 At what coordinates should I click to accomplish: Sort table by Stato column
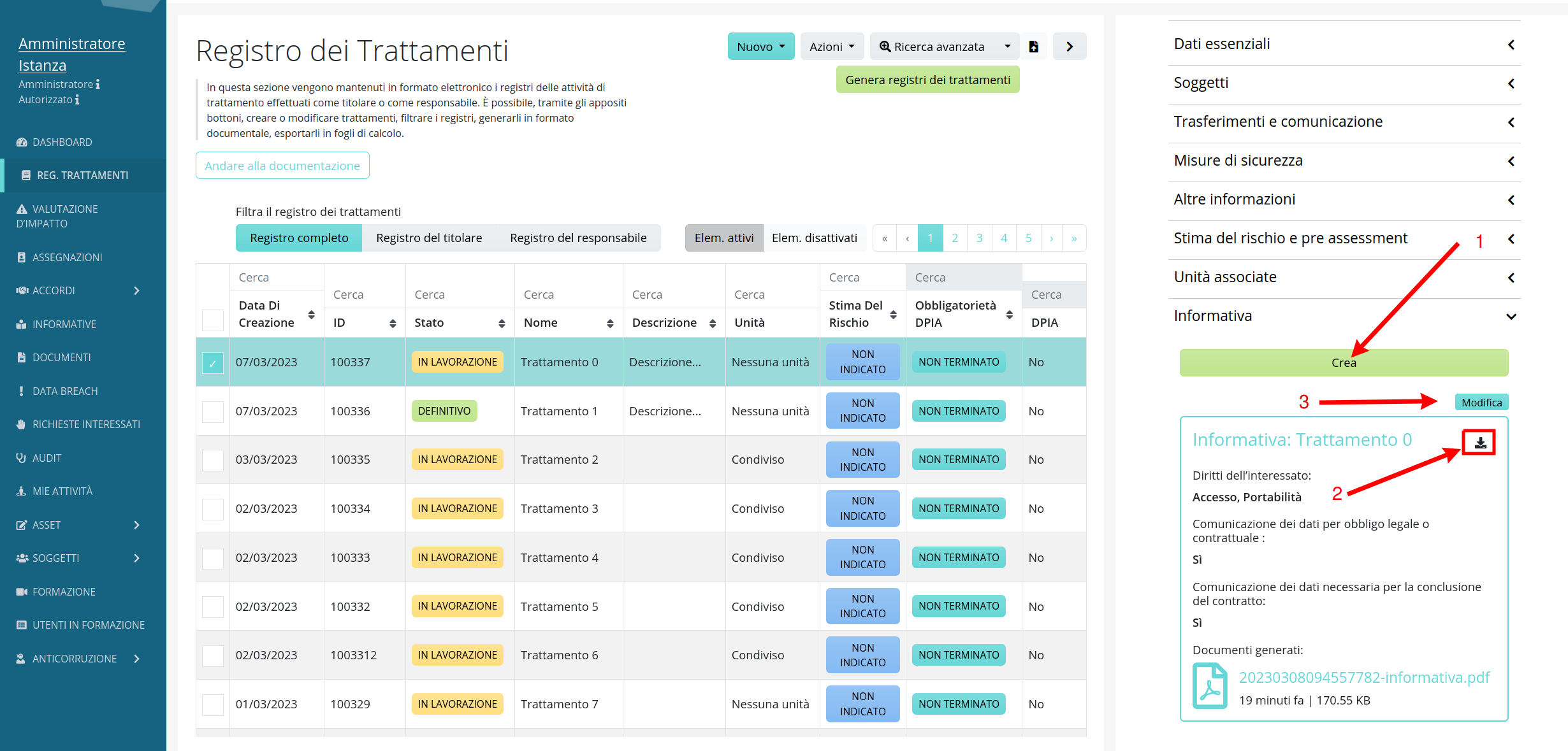502,324
